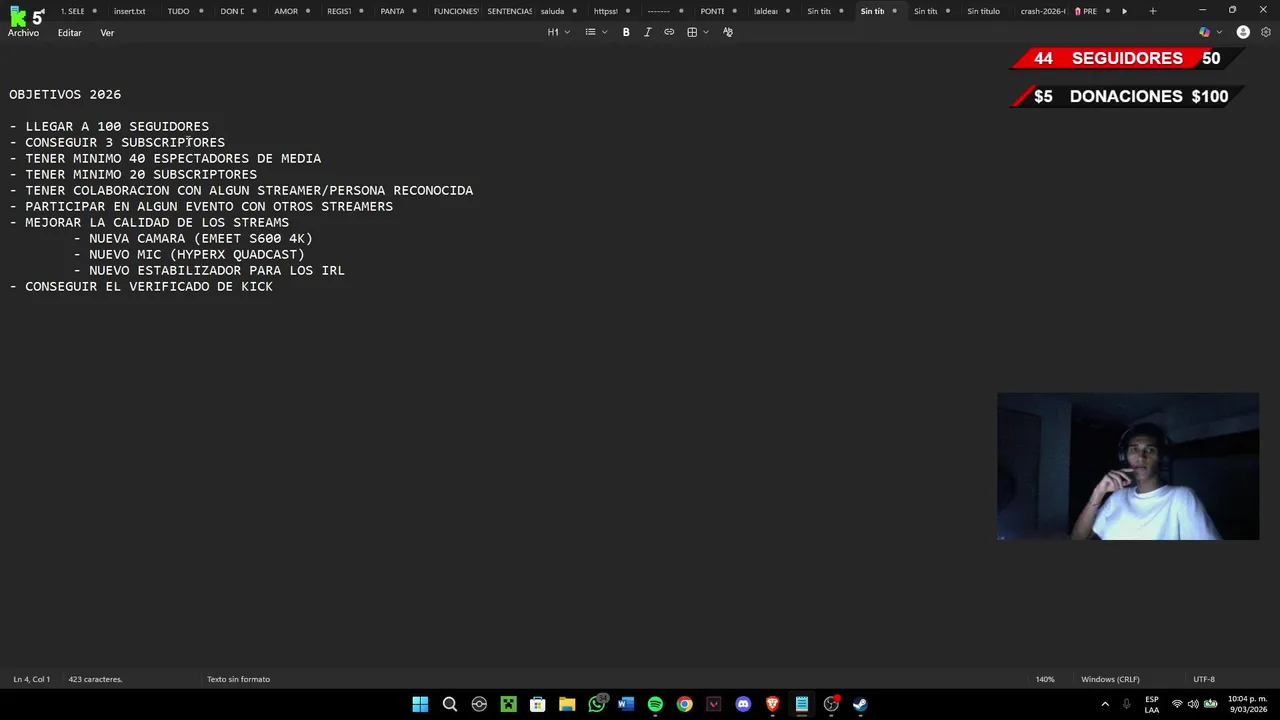Switch to the TUDO tab
Image resolution: width=1280 pixels, height=720 pixels.
pyautogui.click(x=178, y=11)
